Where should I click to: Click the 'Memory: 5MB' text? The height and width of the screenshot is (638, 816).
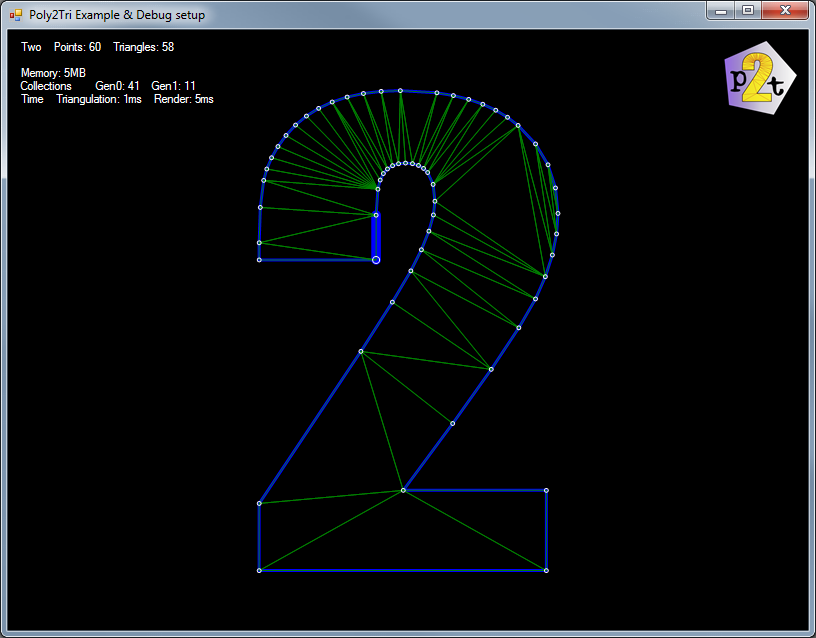pos(53,73)
